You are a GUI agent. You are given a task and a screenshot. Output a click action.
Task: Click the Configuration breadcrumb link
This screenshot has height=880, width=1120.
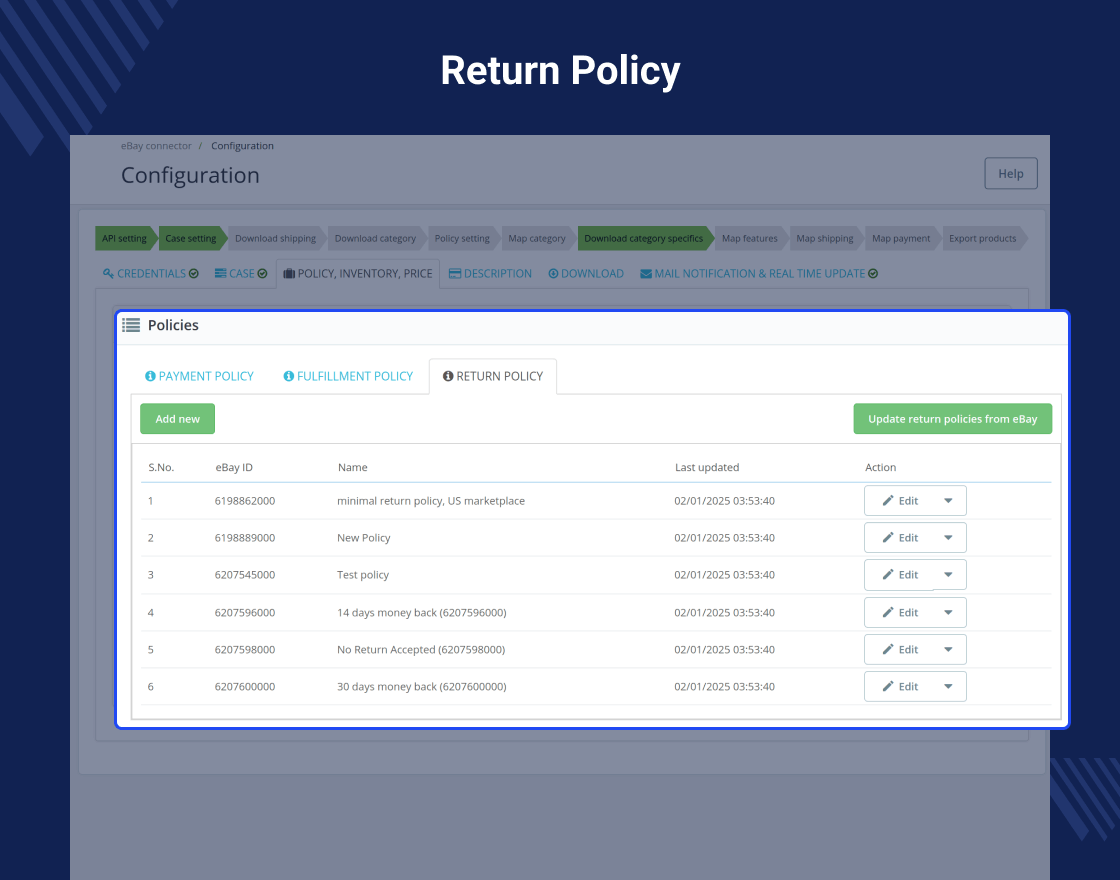click(x=242, y=146)
